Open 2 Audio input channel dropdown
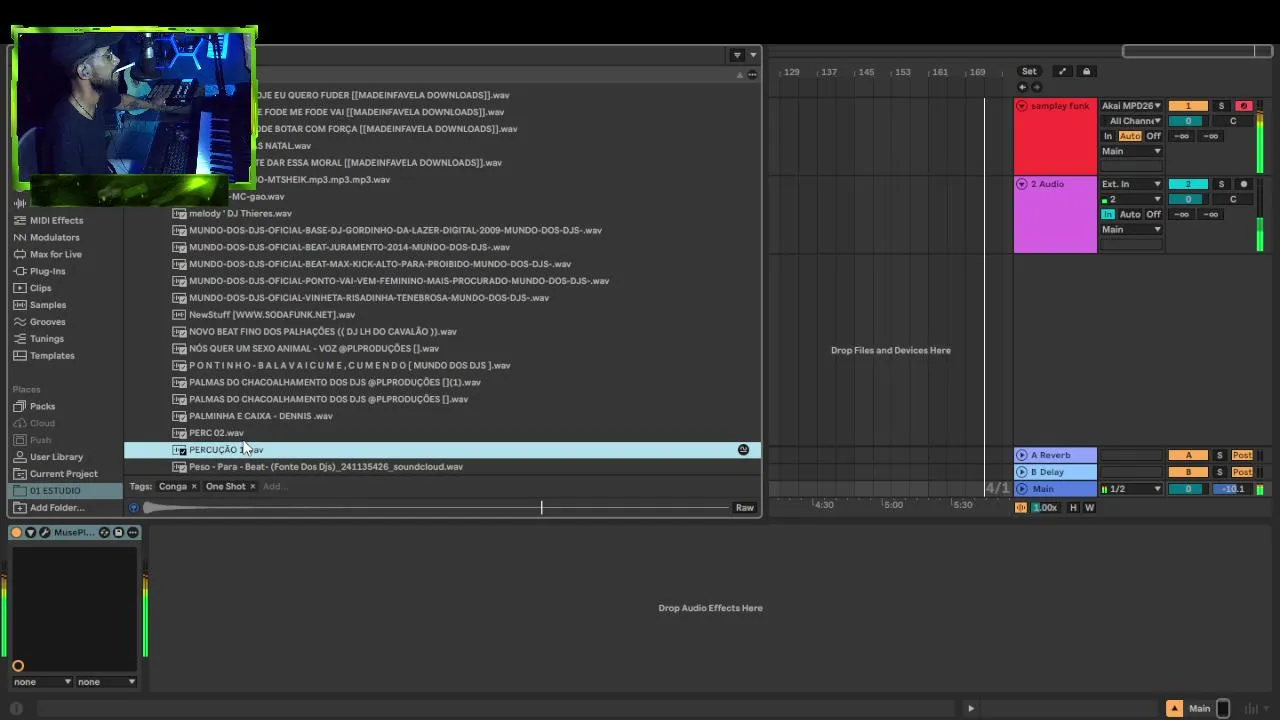Image resolution: width=1280 pixels, height=720 pixels. point(1131,199)
